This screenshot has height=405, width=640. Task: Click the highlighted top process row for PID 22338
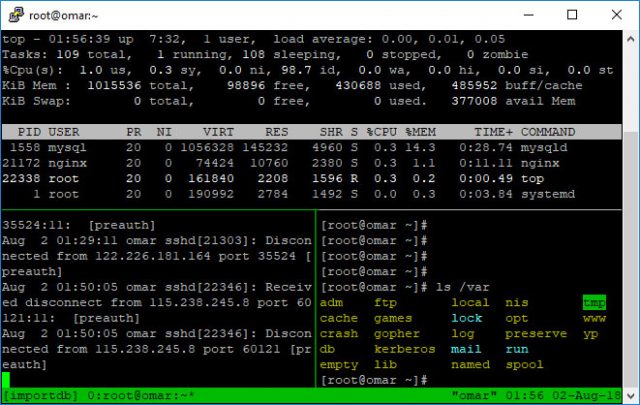tap(300, 177)
